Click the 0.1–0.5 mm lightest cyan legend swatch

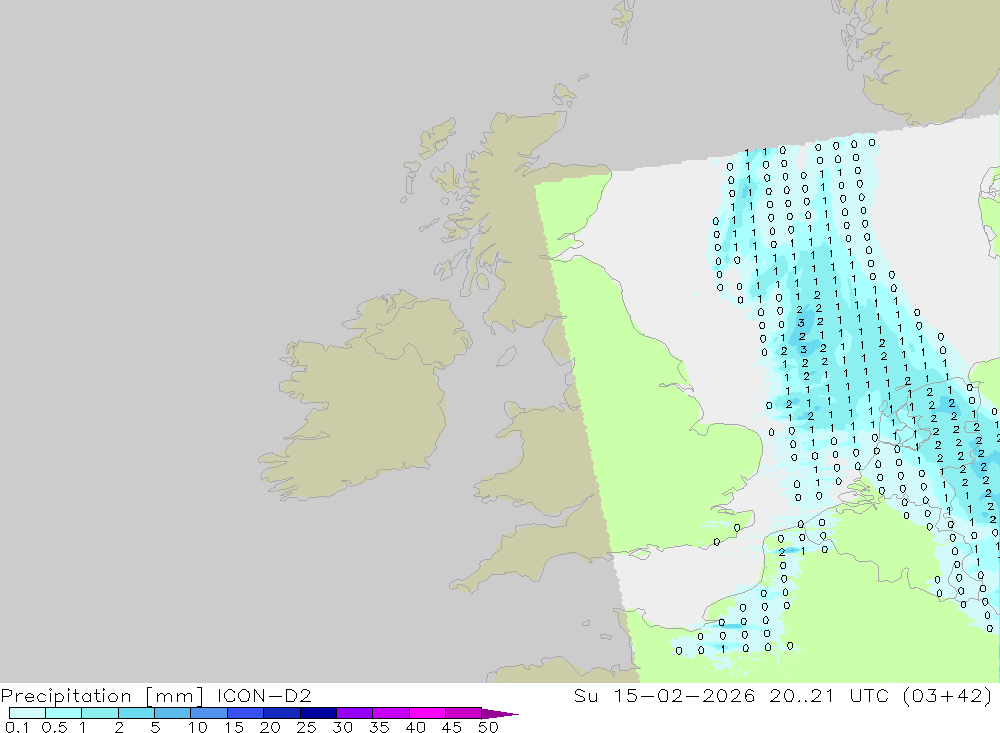tap(27, 713)
